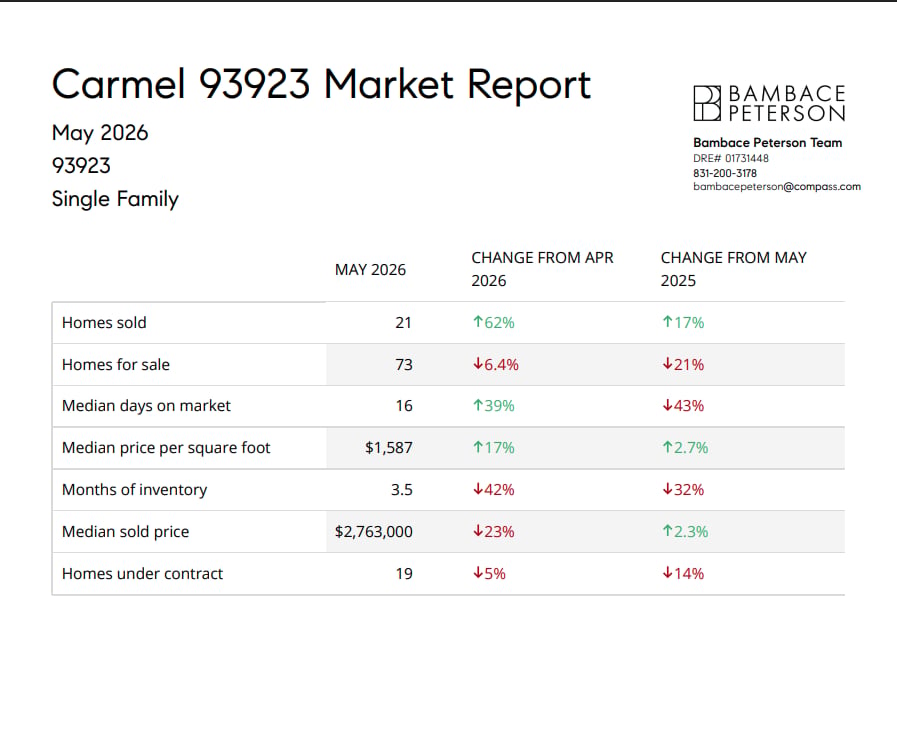Click the red arrow beside 42% inventory change

478,489
